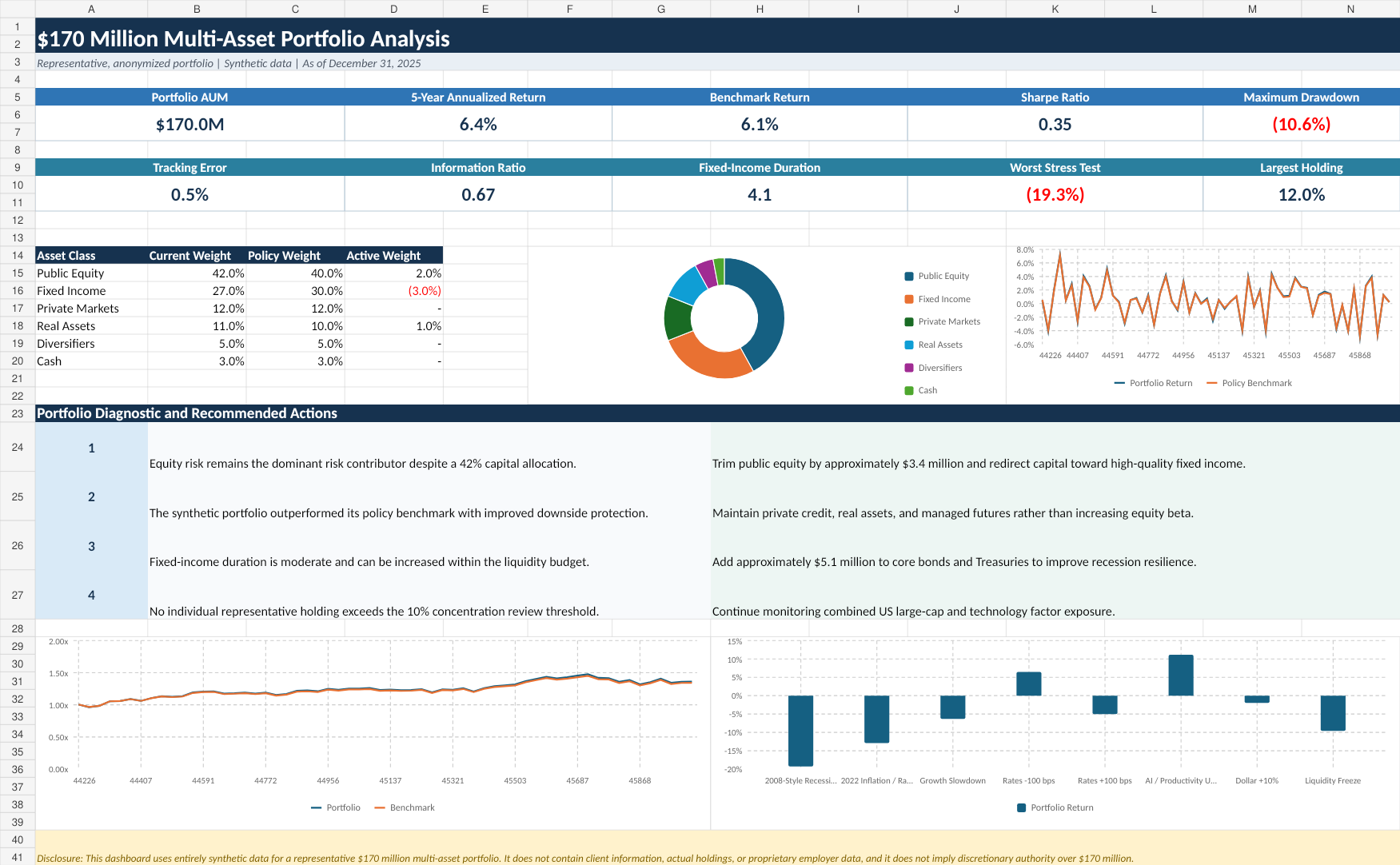Click the Policy Weight column header
Viewport: 1400px width, 865px height.
point(295,255)
